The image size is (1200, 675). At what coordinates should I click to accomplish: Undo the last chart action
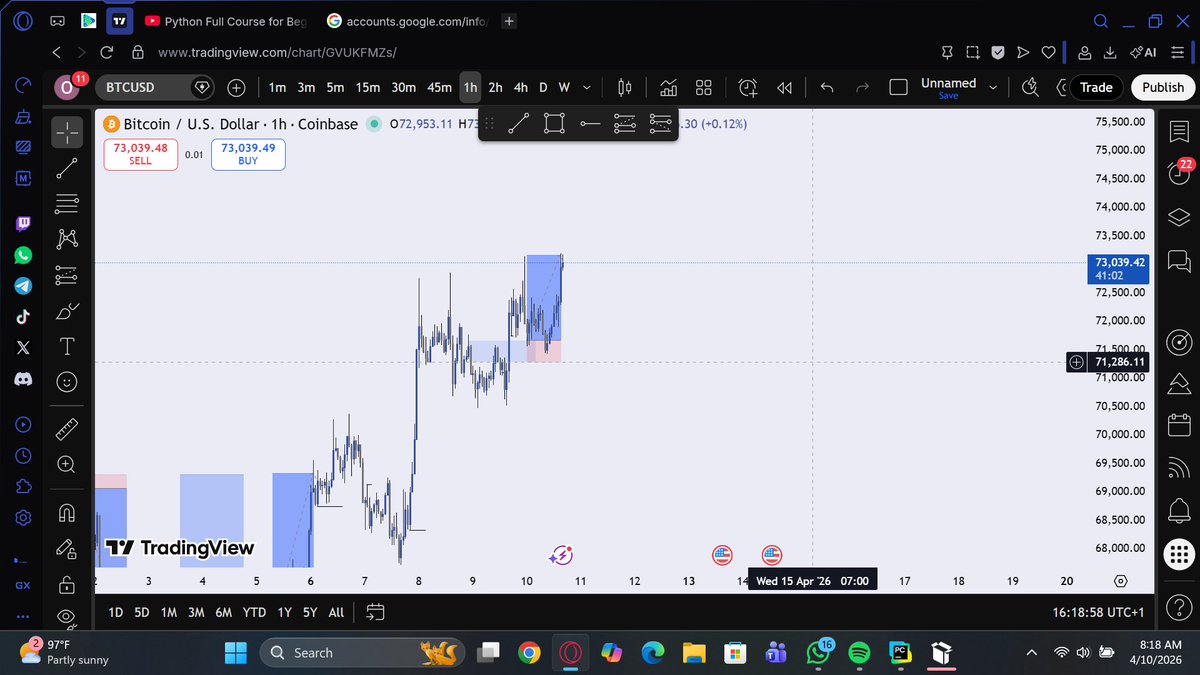pos(827,88)
